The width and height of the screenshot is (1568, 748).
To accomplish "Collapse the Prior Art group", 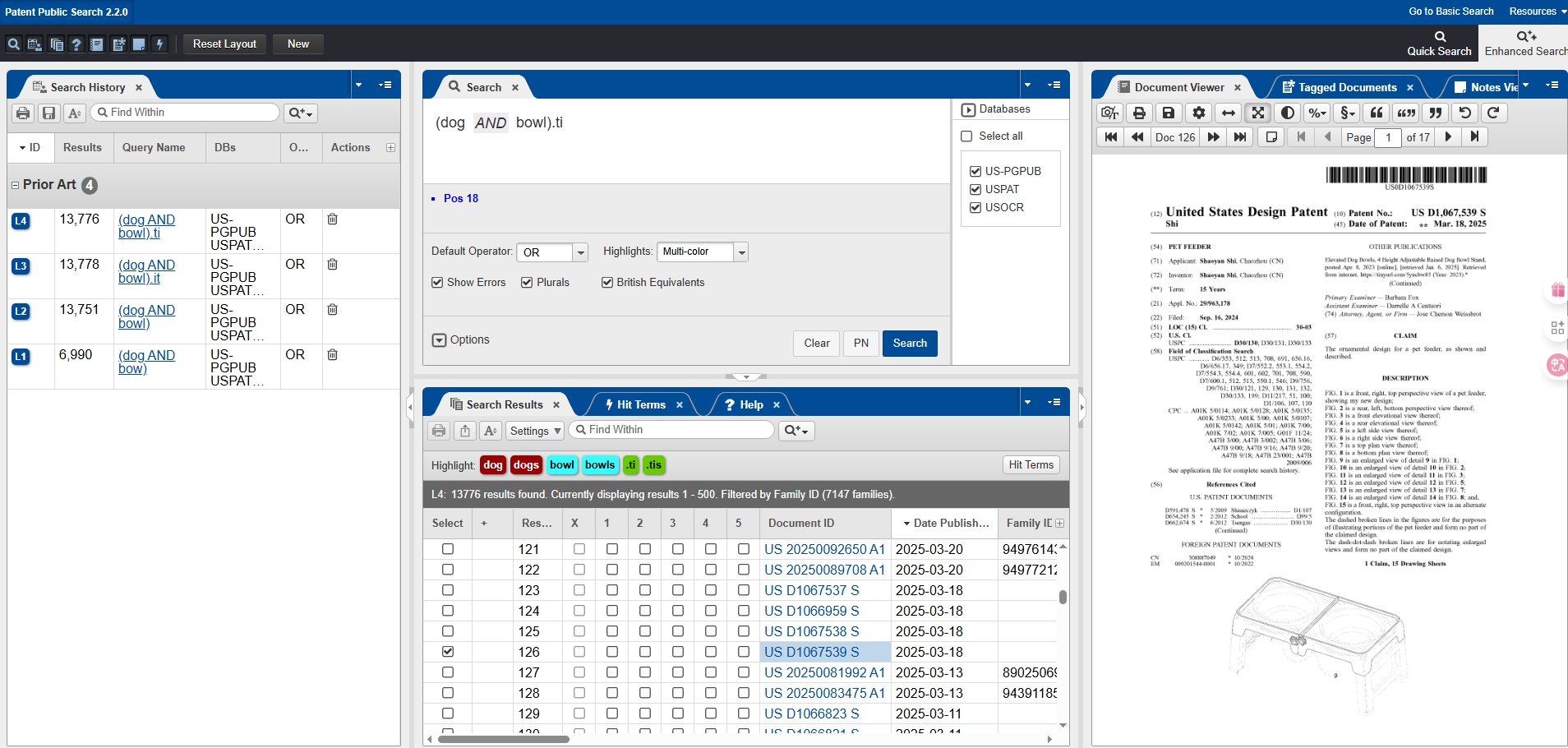I will coord(15,185).
